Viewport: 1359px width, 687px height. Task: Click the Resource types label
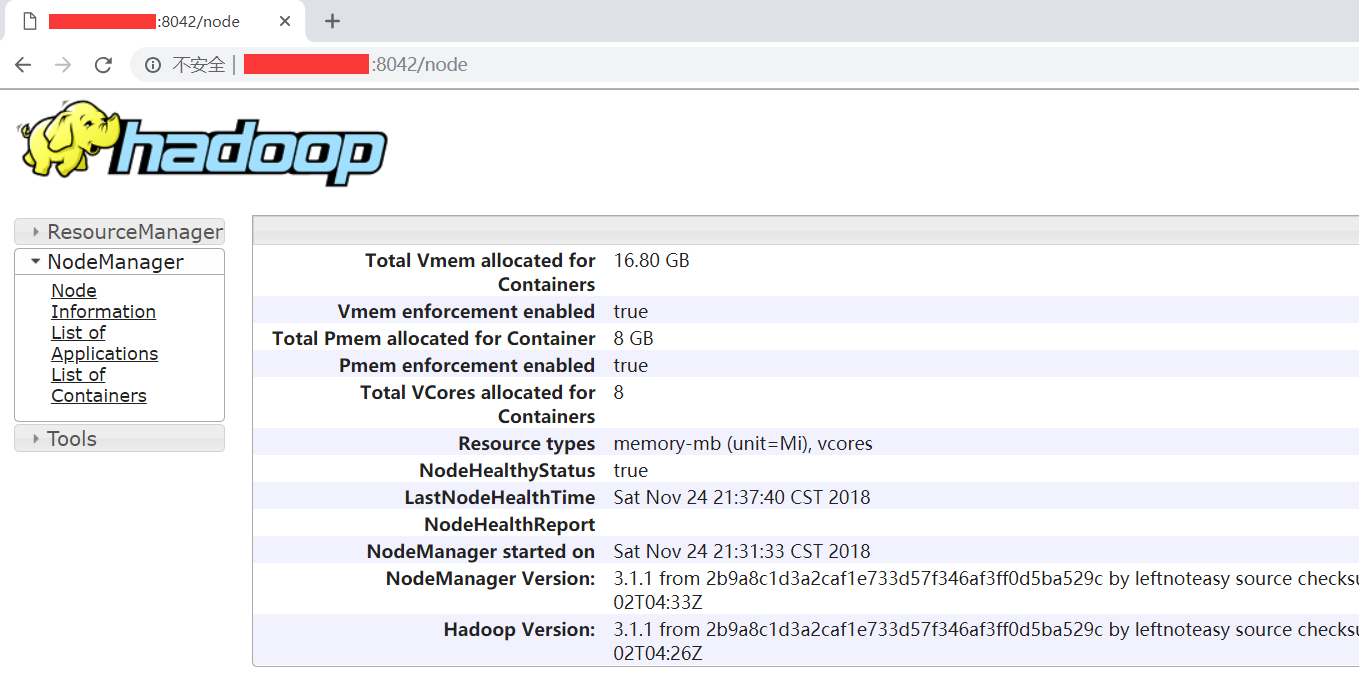tap(527, 443)
